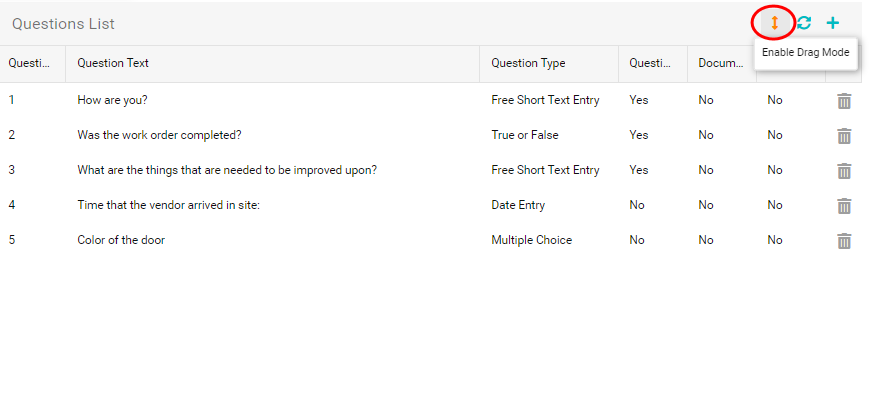Refresh the Questions List

click(804, 23)
